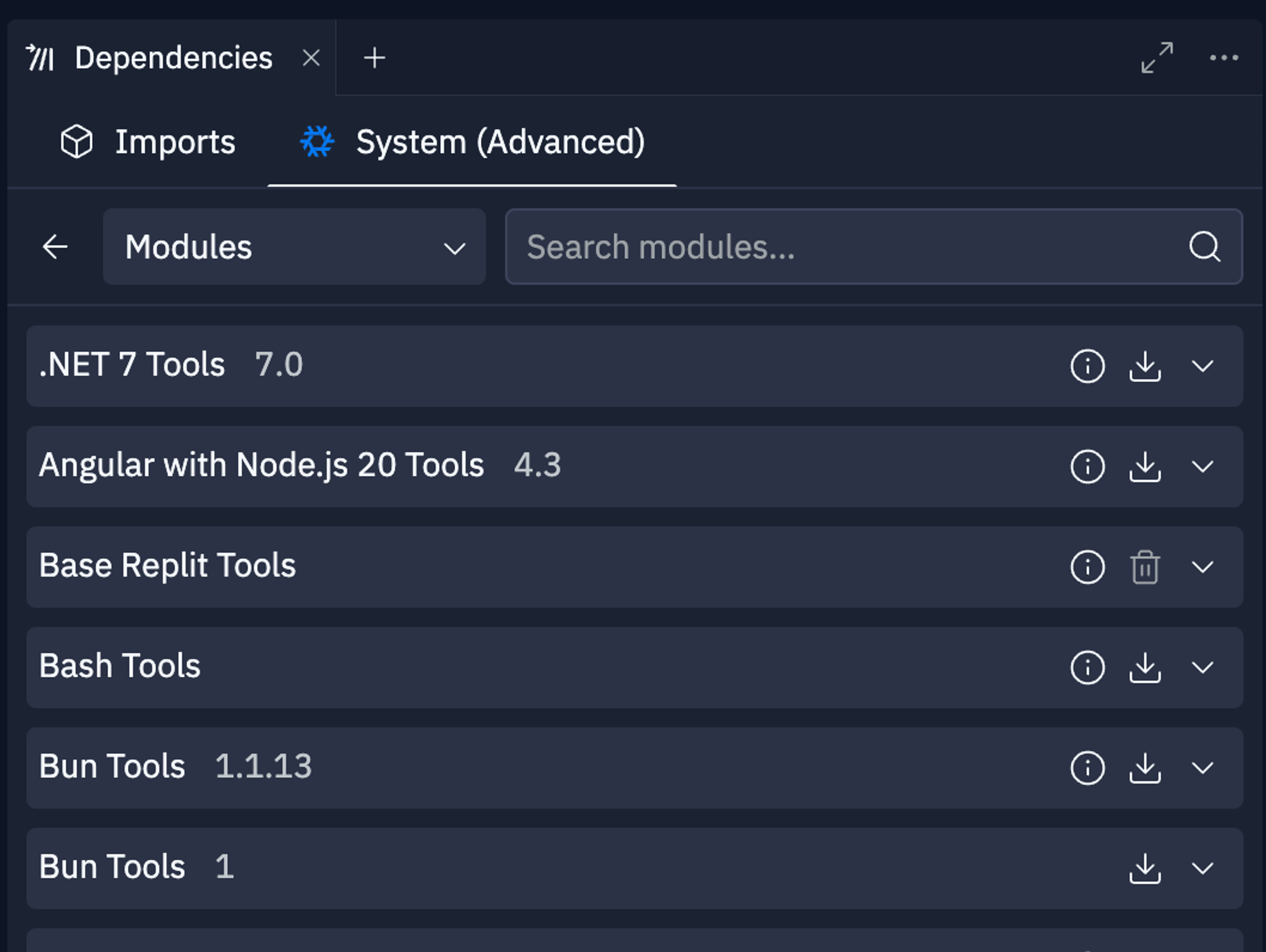
Task: Click the Base Replit Tools name
Action: (167, 565)
